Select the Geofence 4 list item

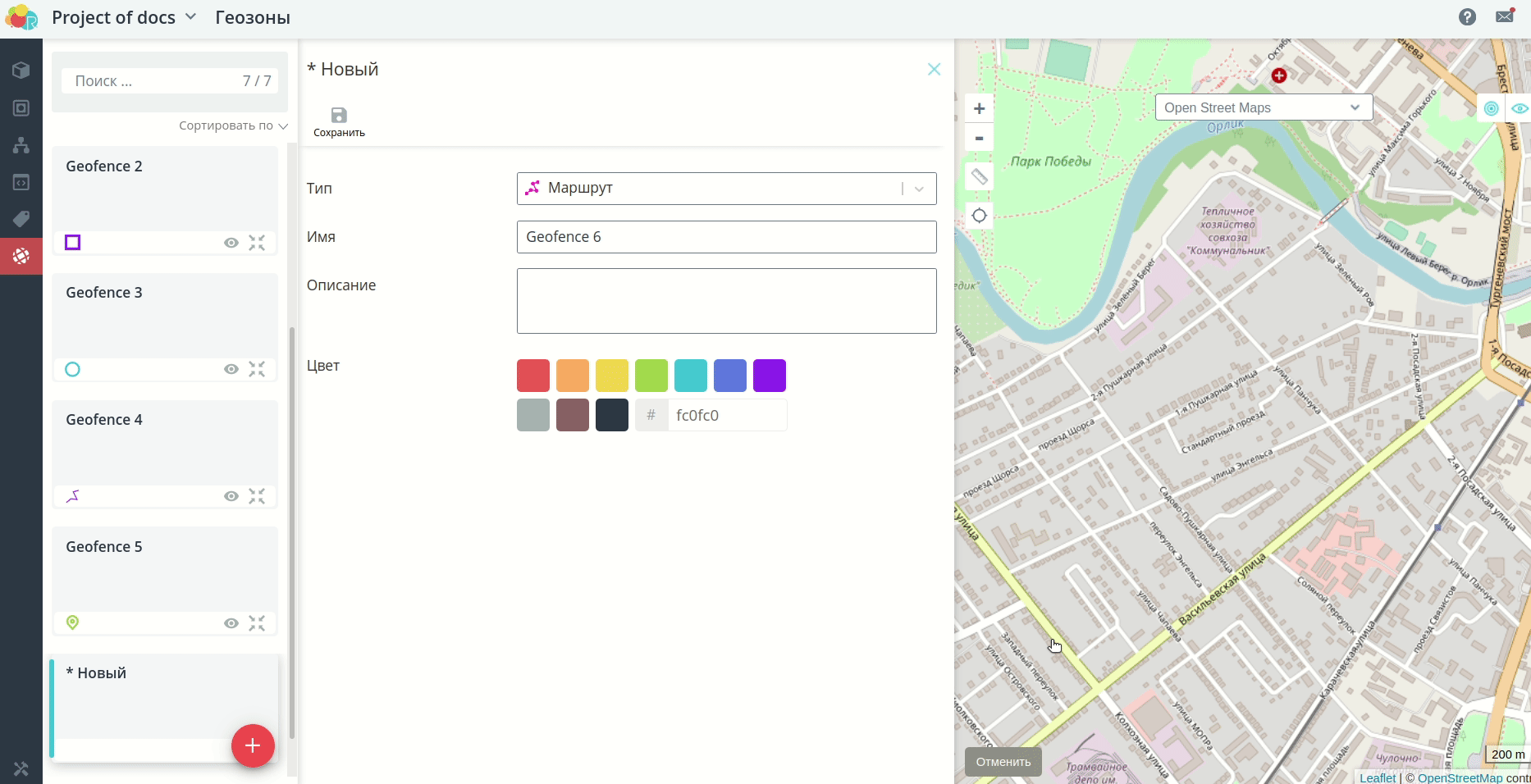(x=165, y=454)
